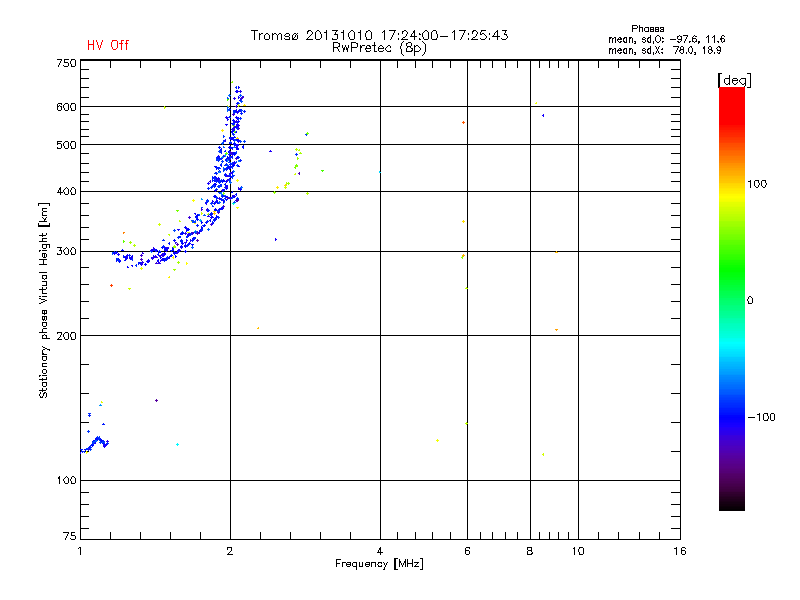
Task: Click the x-axis tick label '16'
Action: click(680, 551)
